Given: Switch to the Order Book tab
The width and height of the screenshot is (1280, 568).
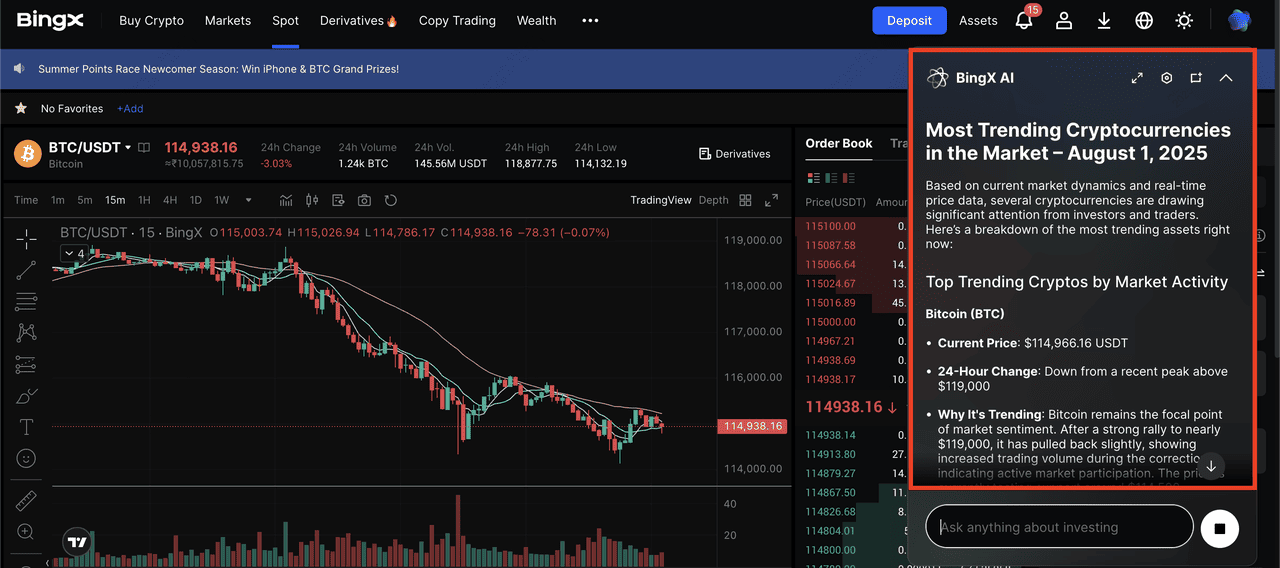Looking at the screenshot, I should (x=839, y=143).
